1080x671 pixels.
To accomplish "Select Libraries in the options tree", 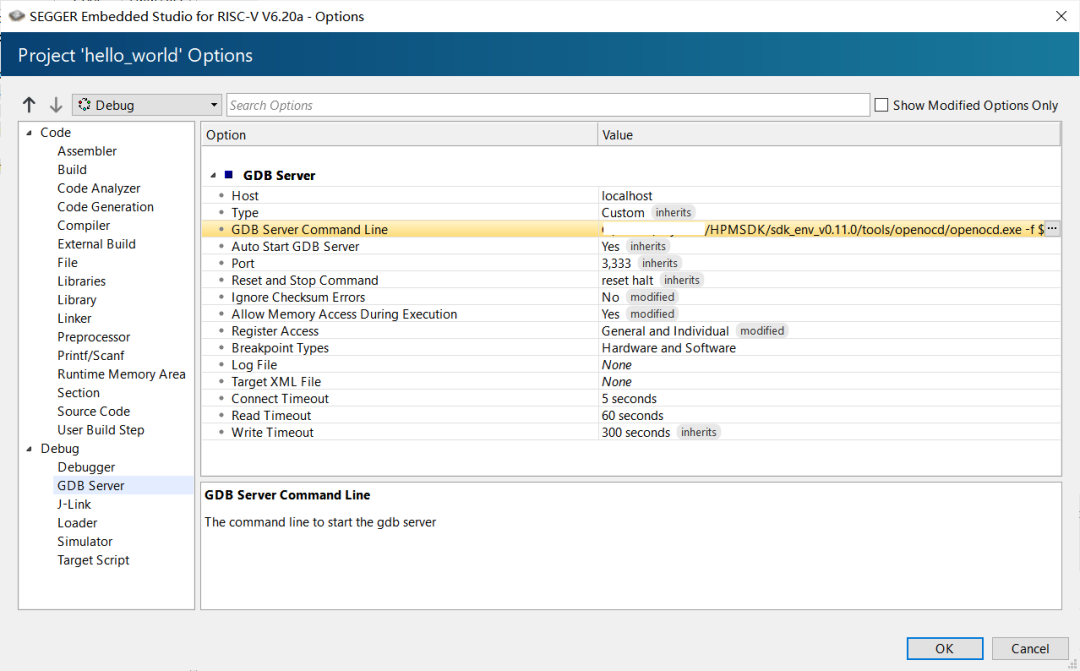I will click(x=81, y=281).
